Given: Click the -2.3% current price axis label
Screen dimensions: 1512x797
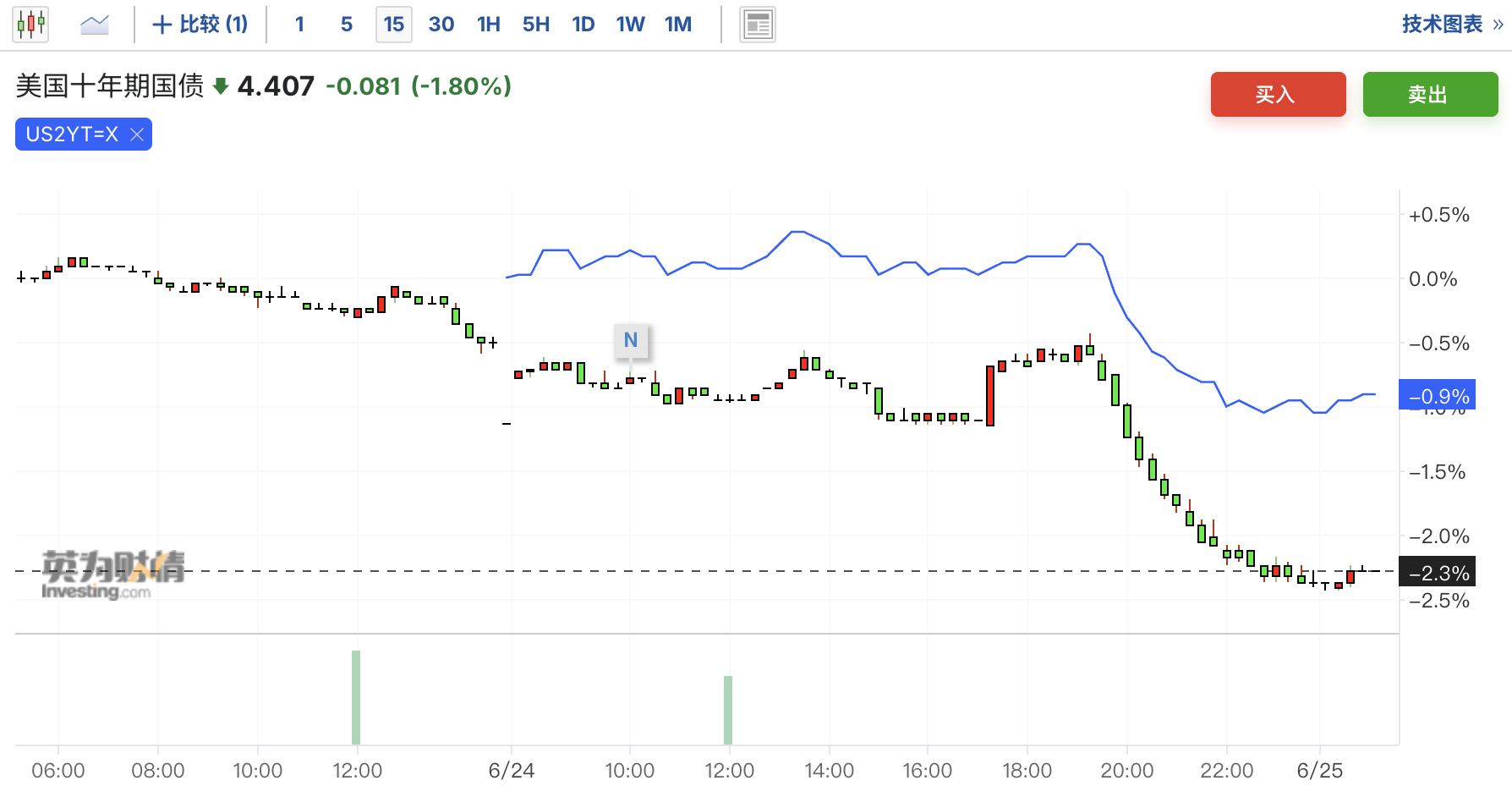Looking at the screenshot, I should point(1438,573).
